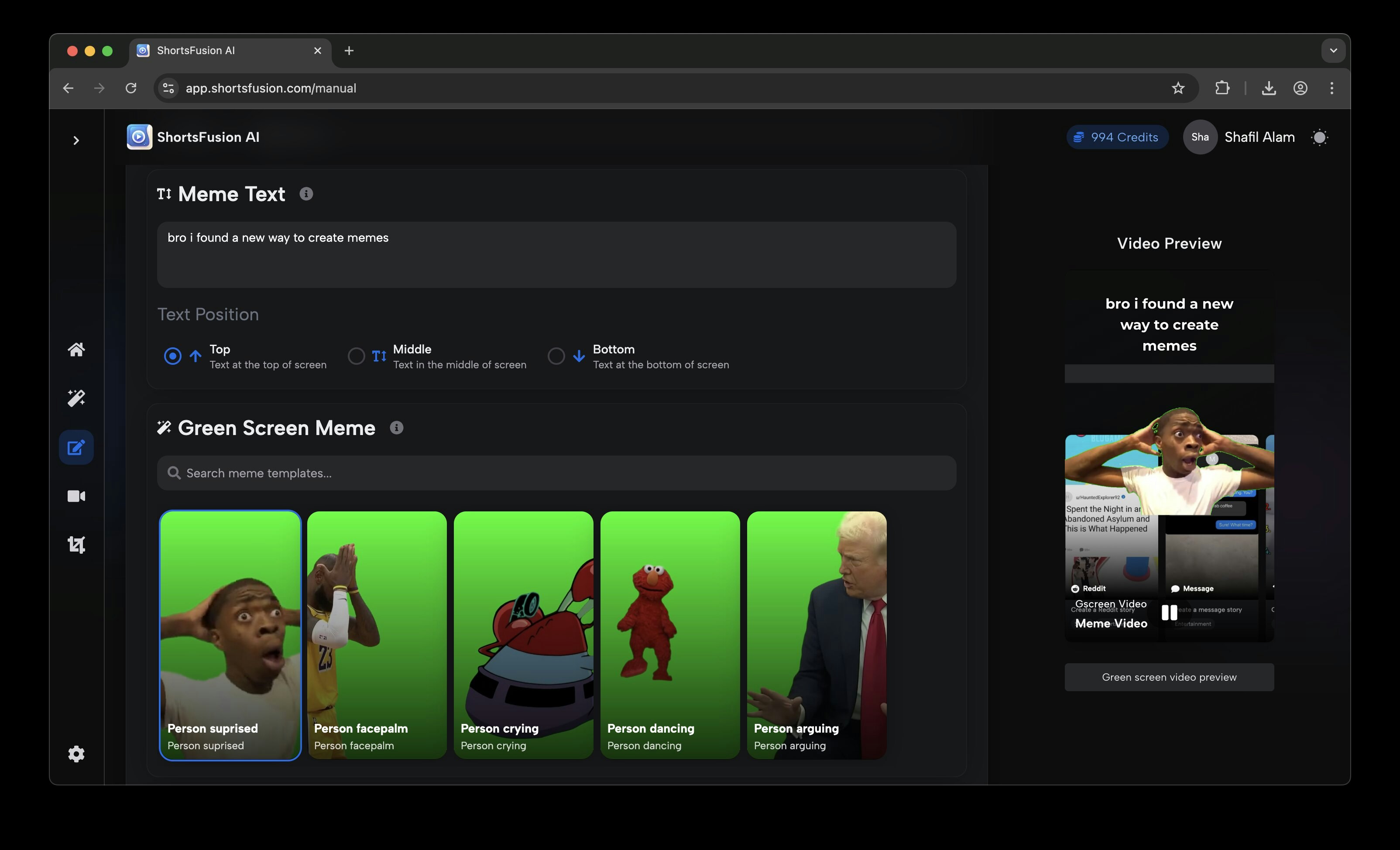This screenshot has height=850, width=1400.
Task: Click the Green Screen Meme info icon
Action: (x=397, y=428)
